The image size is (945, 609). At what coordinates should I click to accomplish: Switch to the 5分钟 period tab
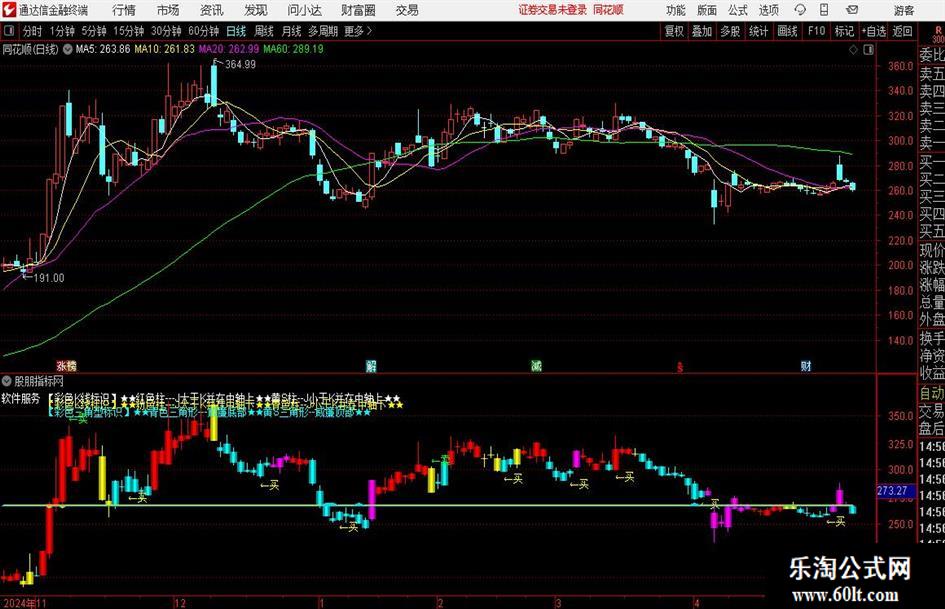pos(94,31)
